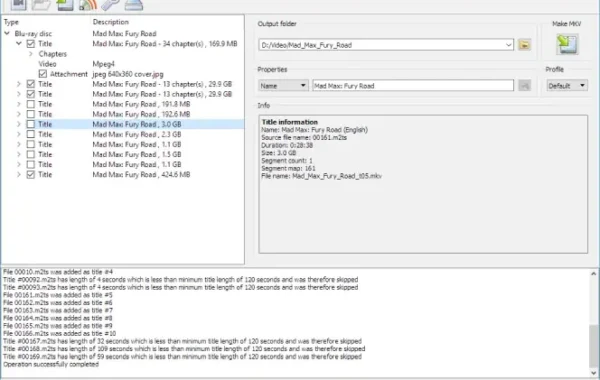Click the Type column header

[x=11, y=22]
